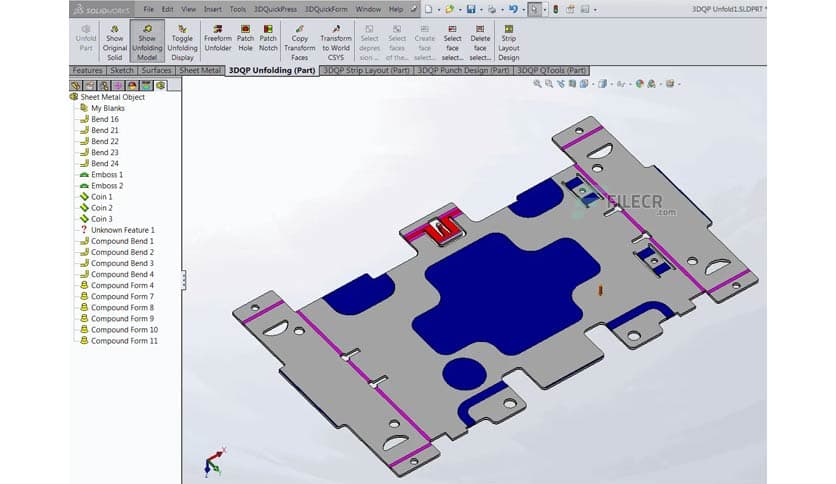The height and width of the screenshot is (484, 836).
Task: Click the Rebuild traffic light icon
Action: coord(556,9)
